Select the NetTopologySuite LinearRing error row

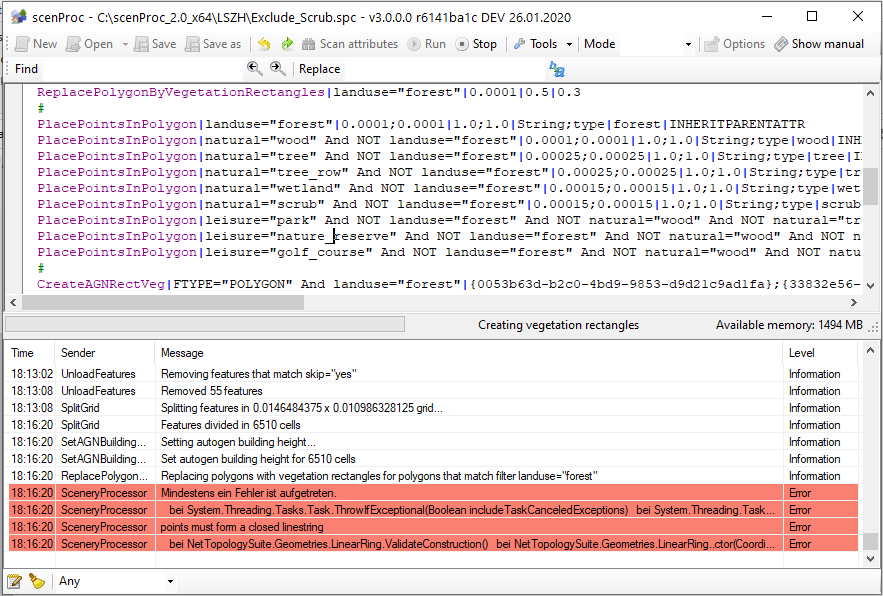point(434,544)
